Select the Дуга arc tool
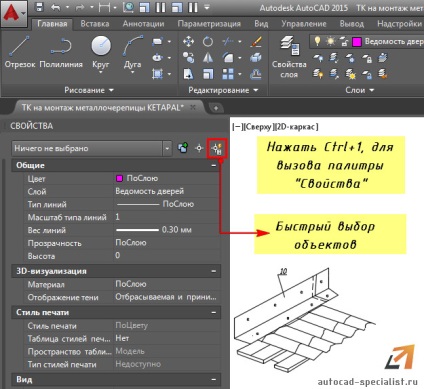The width and height of the screenshot is (424, 389). pyautogui.click(x=133, y=52)
